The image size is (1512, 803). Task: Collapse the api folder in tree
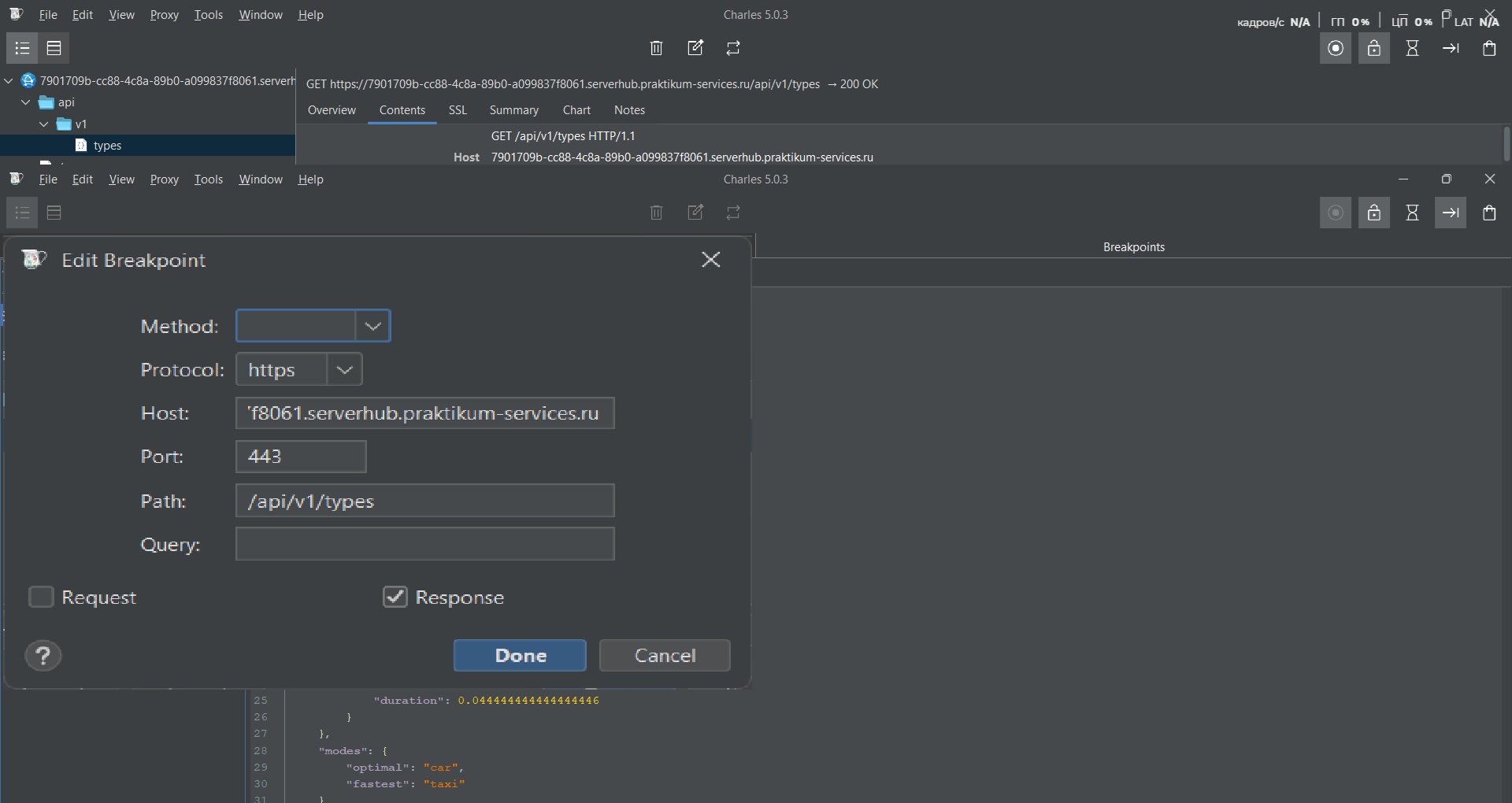[x=26, y=102]
